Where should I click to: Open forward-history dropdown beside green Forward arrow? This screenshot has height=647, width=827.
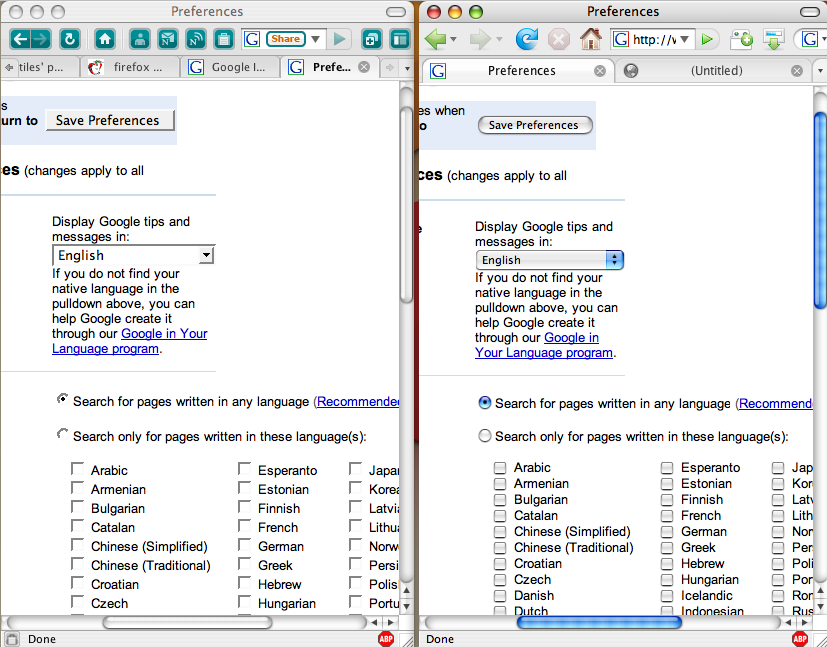(499, 40)
